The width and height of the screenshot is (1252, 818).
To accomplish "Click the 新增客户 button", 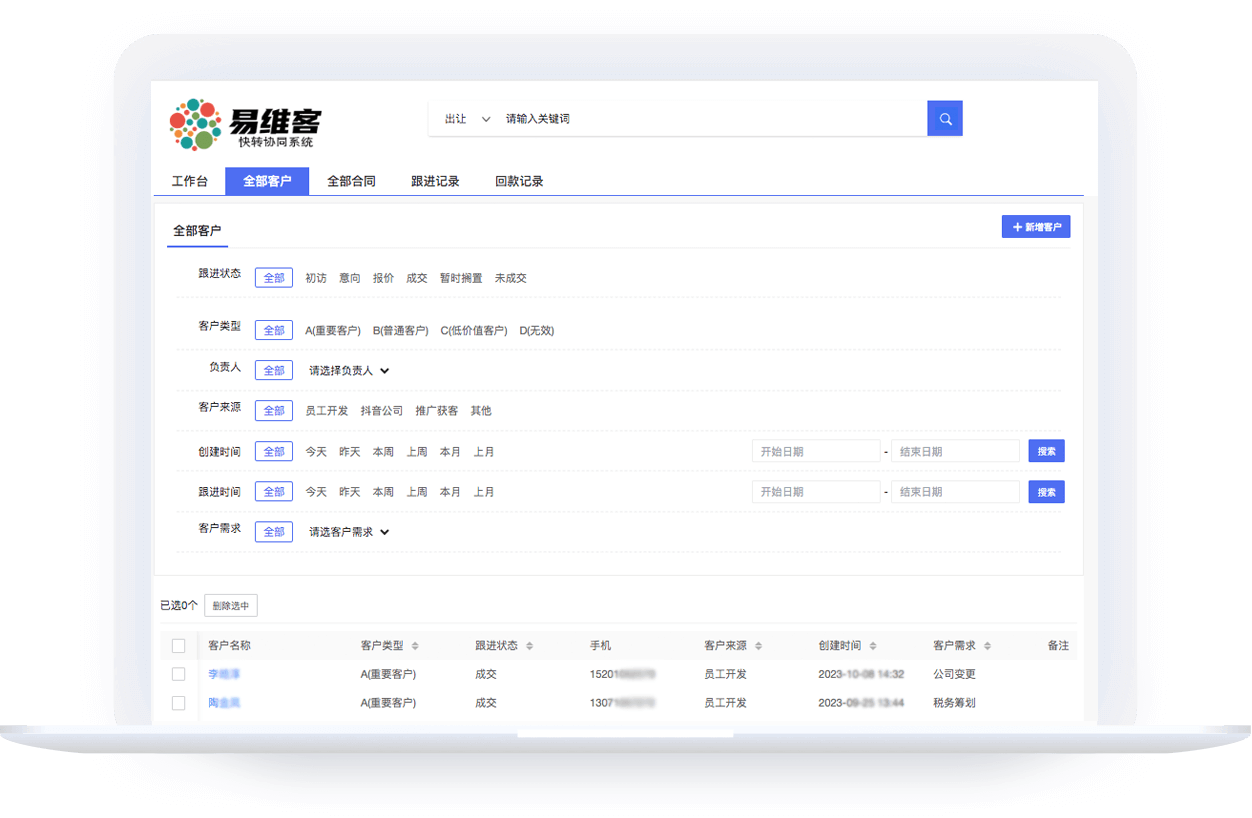I will click(1035, 227).
